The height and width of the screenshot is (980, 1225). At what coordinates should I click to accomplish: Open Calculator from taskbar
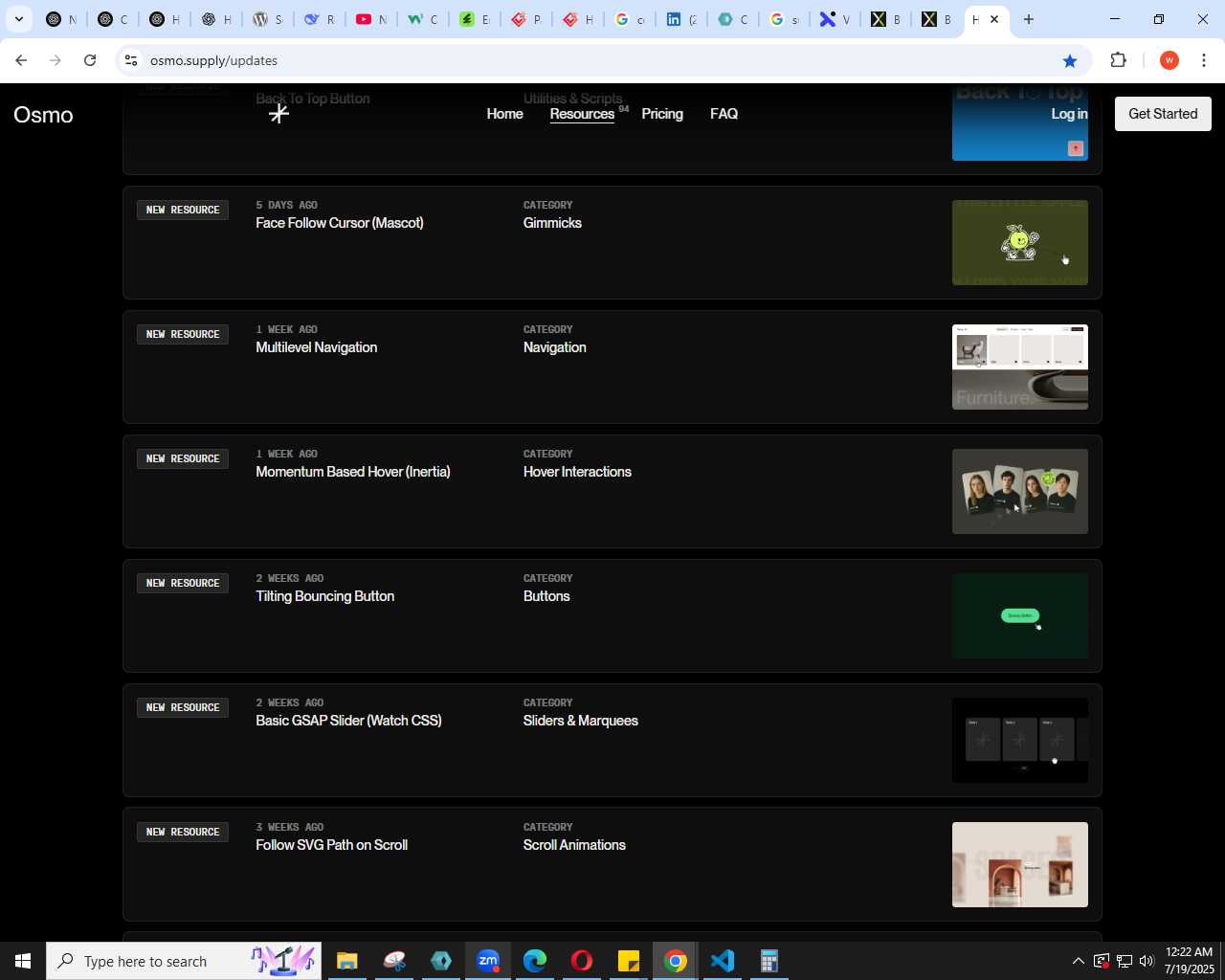click(x=769, y=961)
